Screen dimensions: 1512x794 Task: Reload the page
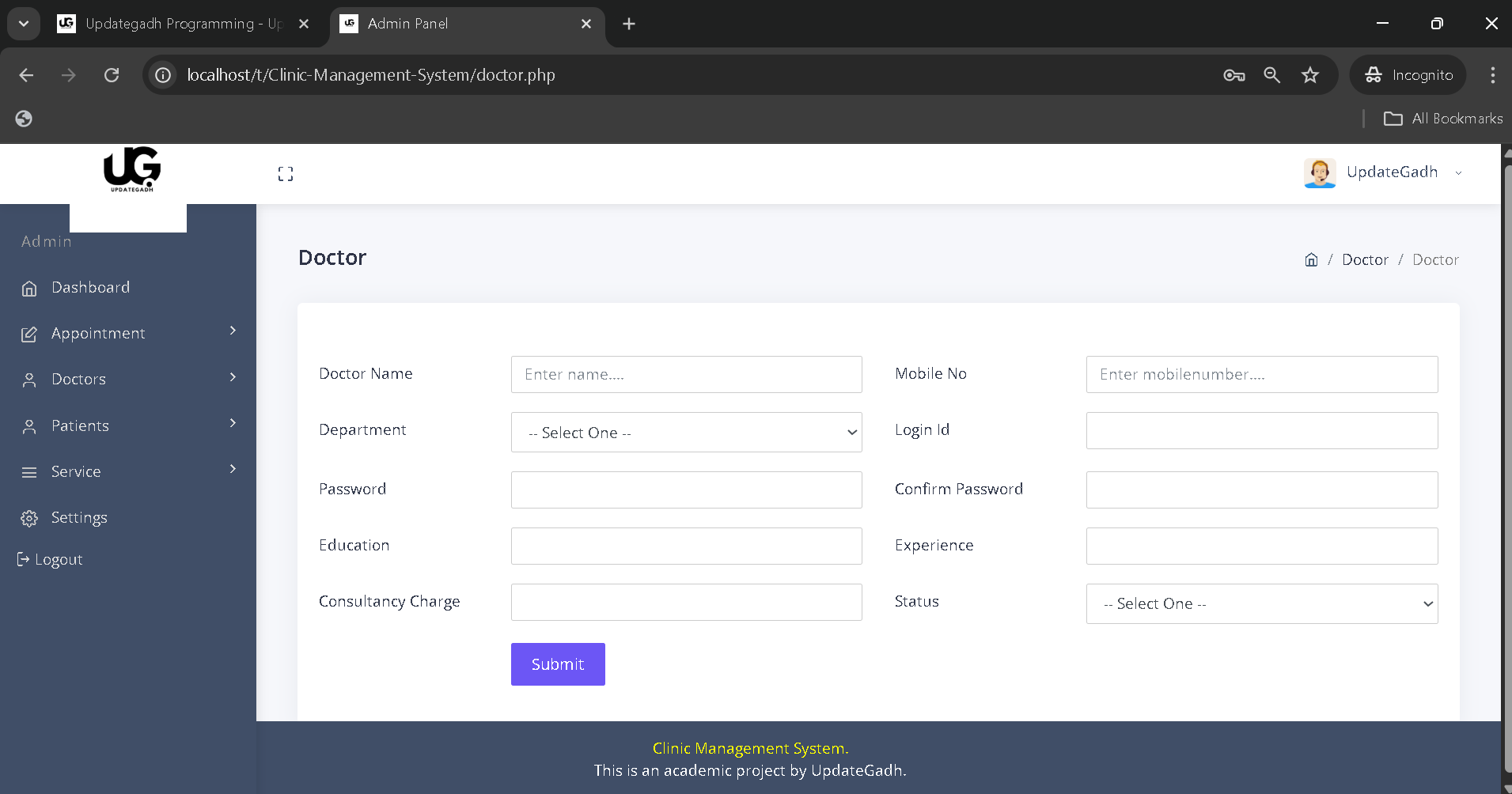(112, 75)
